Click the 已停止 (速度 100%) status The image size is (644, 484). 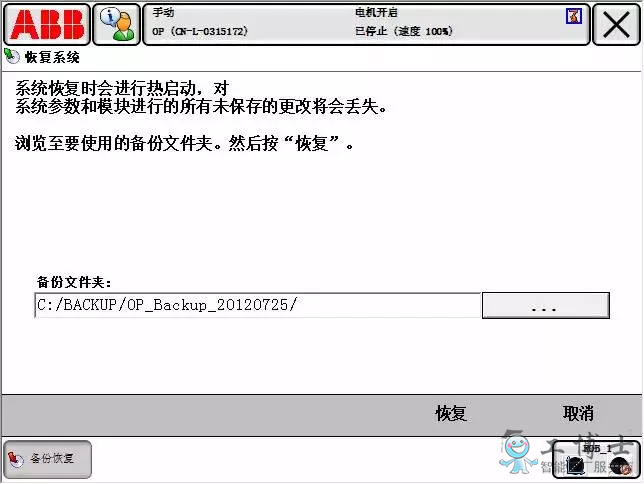pos(404,31)
